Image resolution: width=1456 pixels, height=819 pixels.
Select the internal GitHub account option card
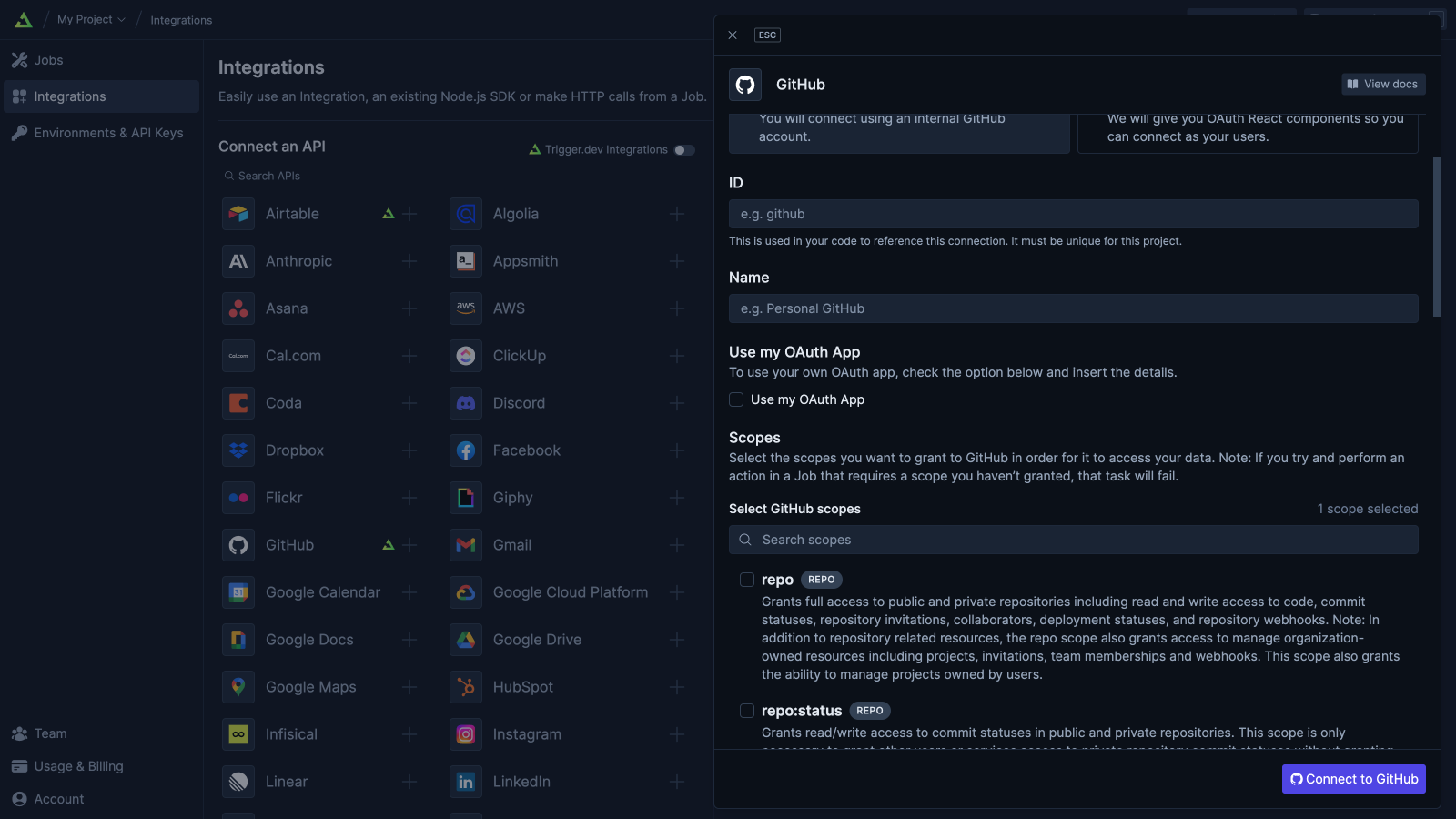(x=899, y=133)
